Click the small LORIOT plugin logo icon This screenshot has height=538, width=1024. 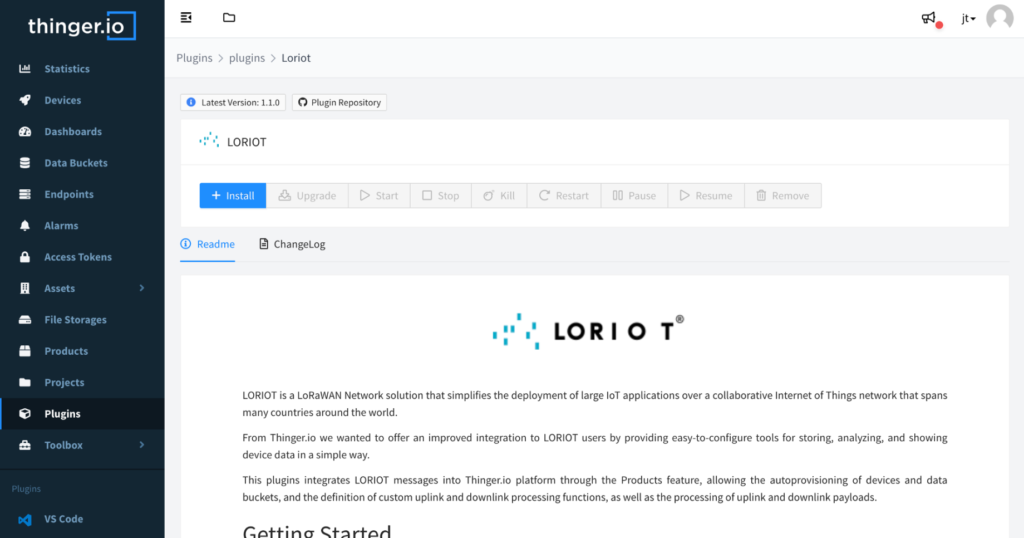click(x=209, y=140)
